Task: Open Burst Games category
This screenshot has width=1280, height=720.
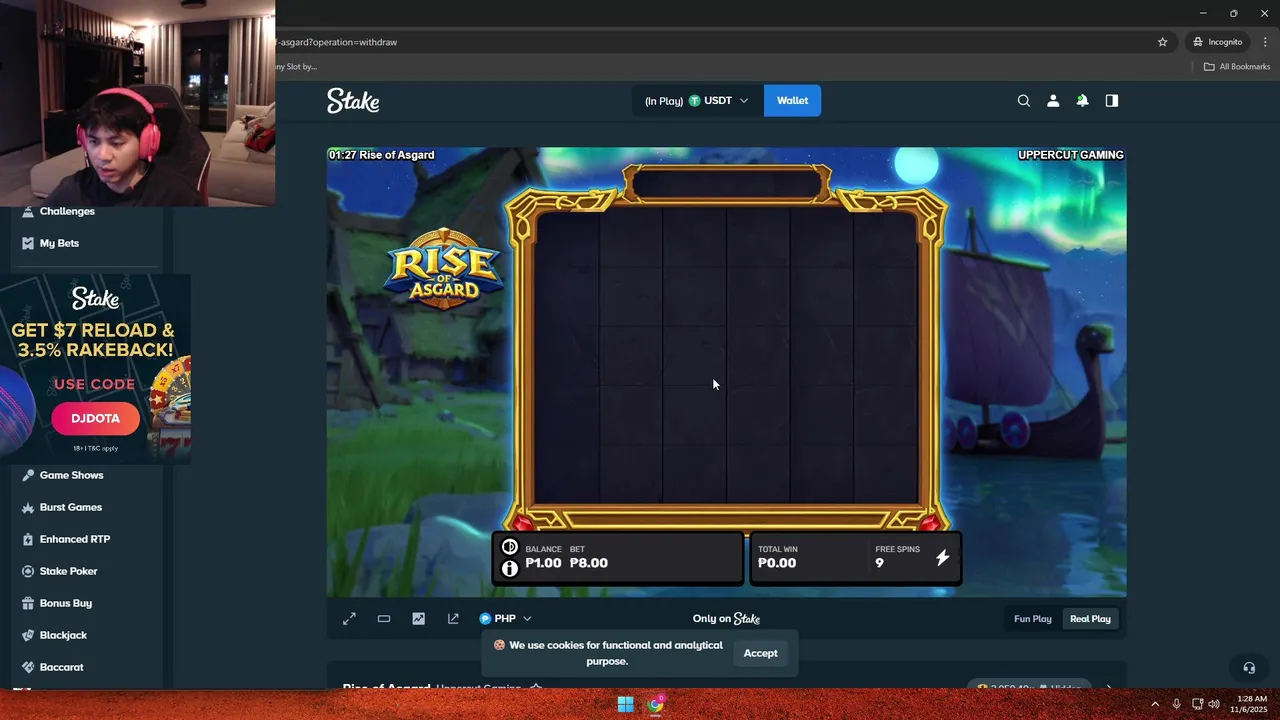Action: [x=70, y=507]
